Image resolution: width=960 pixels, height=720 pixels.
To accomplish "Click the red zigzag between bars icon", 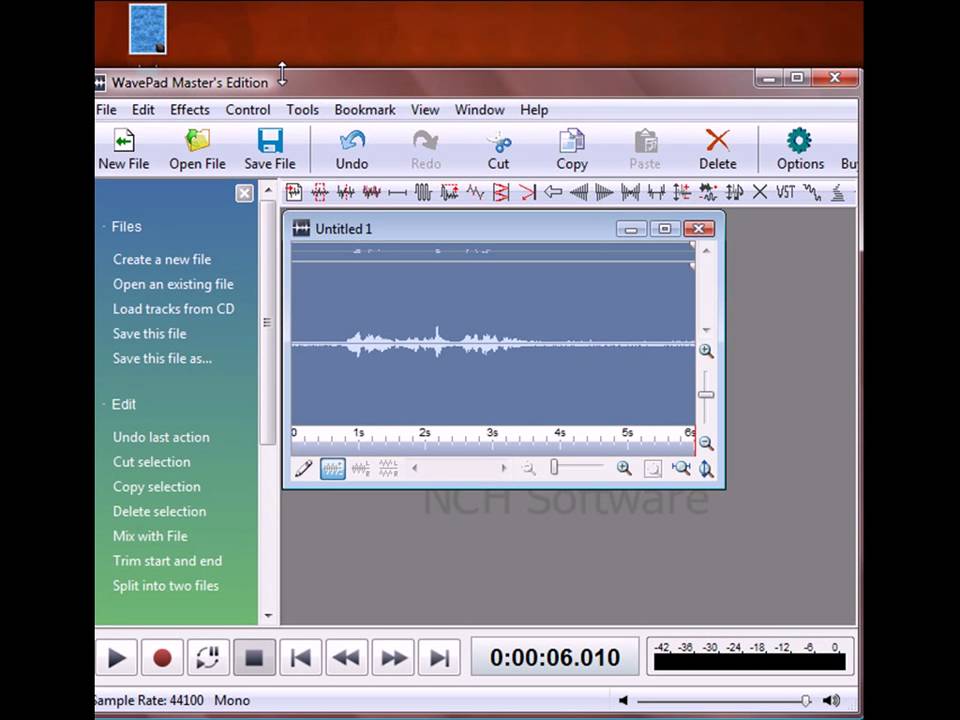I will click(501, 192).
